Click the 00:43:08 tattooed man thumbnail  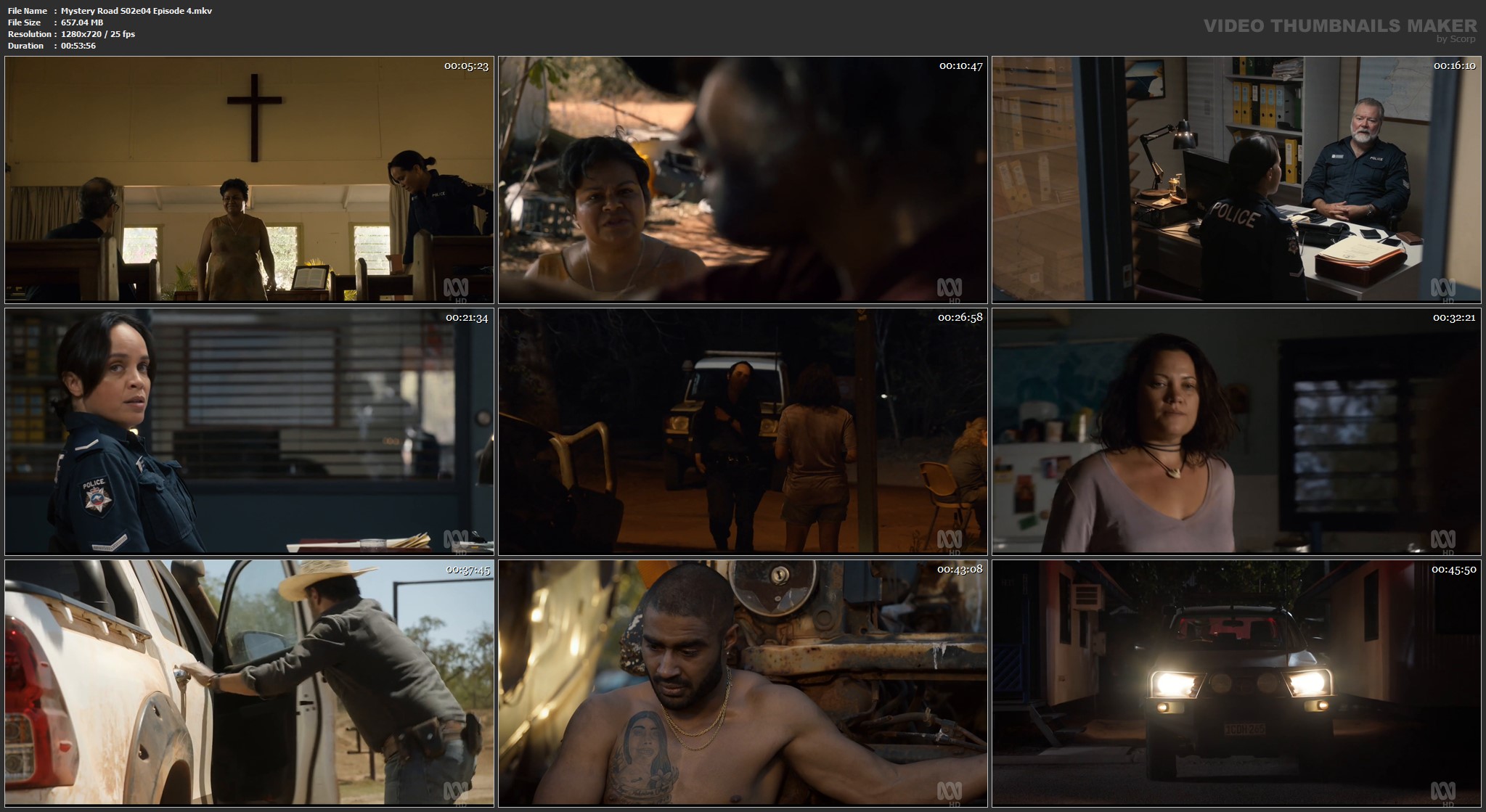coord(743,683)
